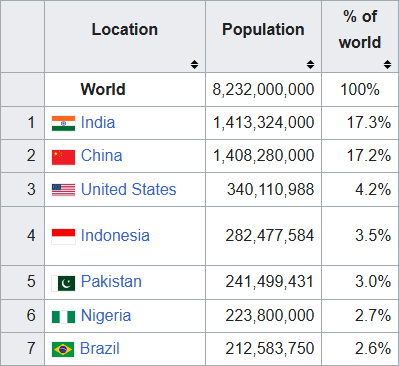Sort table by Location column arrows
Image resolution: width=399 pixels, height=366 pixels.
(x=194, y=64)
